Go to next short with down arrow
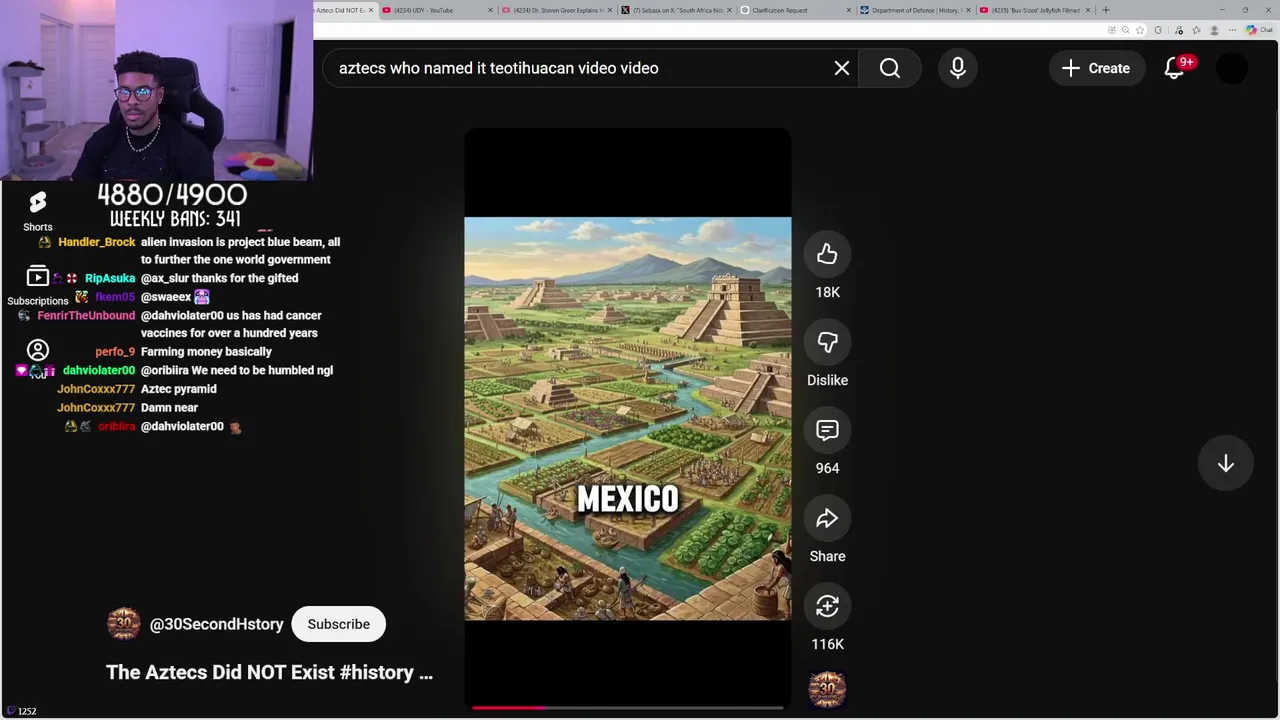1280x720 pixels. point(1225,464)
